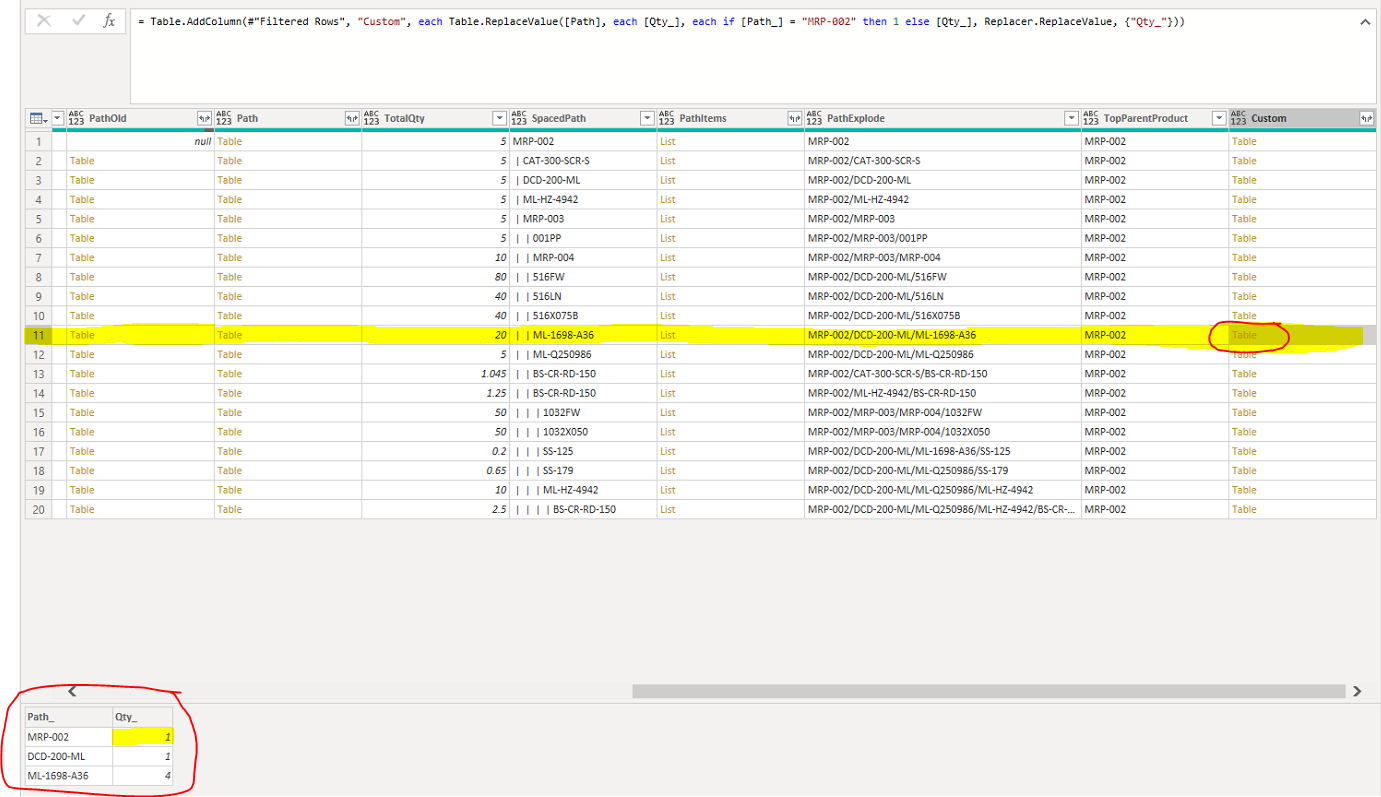The height and width of the screenshot is (797, 1381).
Task: Open the Path Table link in row 11
Action: click(229, 335)
